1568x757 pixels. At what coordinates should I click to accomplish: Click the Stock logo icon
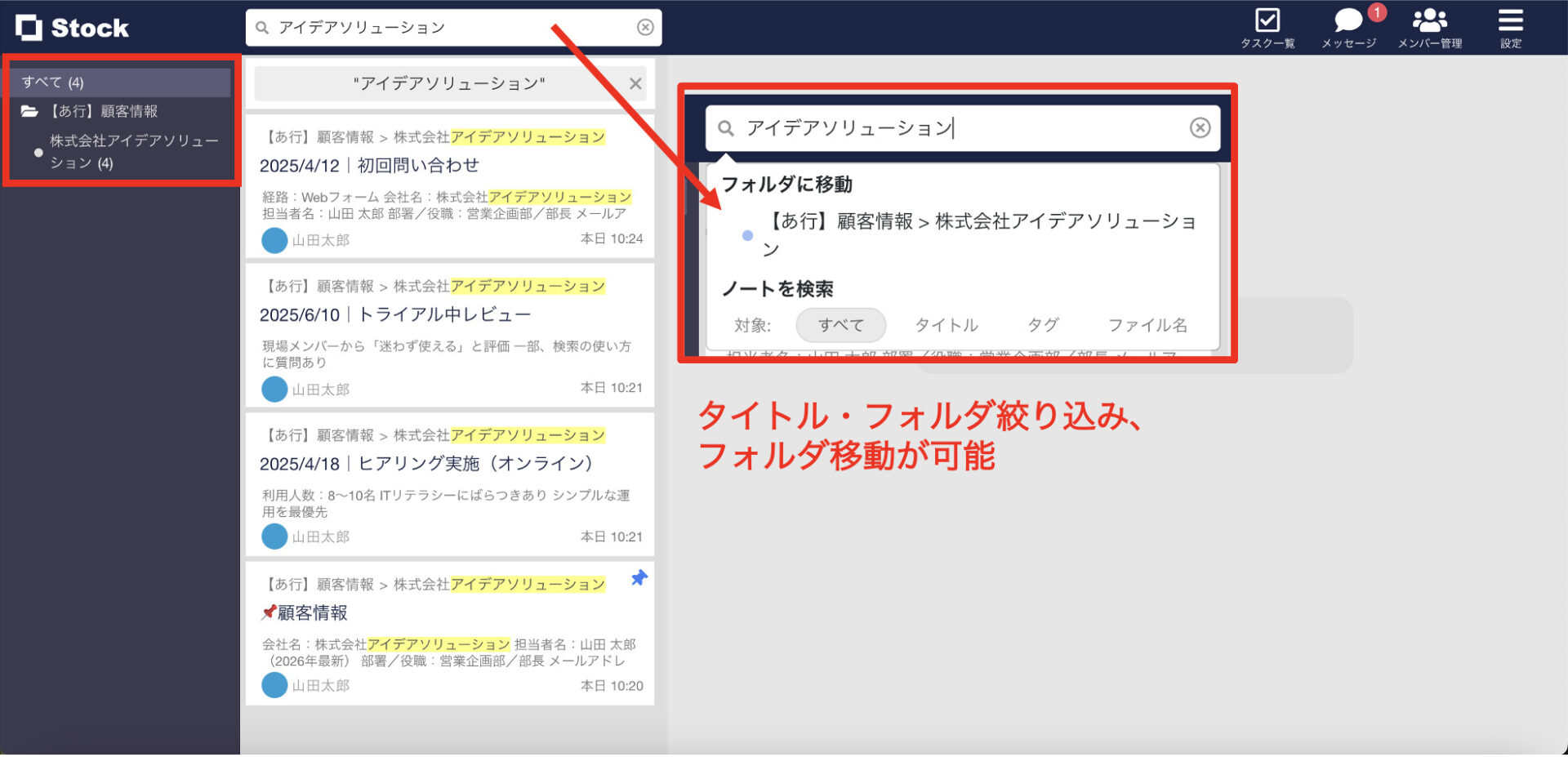tap(30, 27)
